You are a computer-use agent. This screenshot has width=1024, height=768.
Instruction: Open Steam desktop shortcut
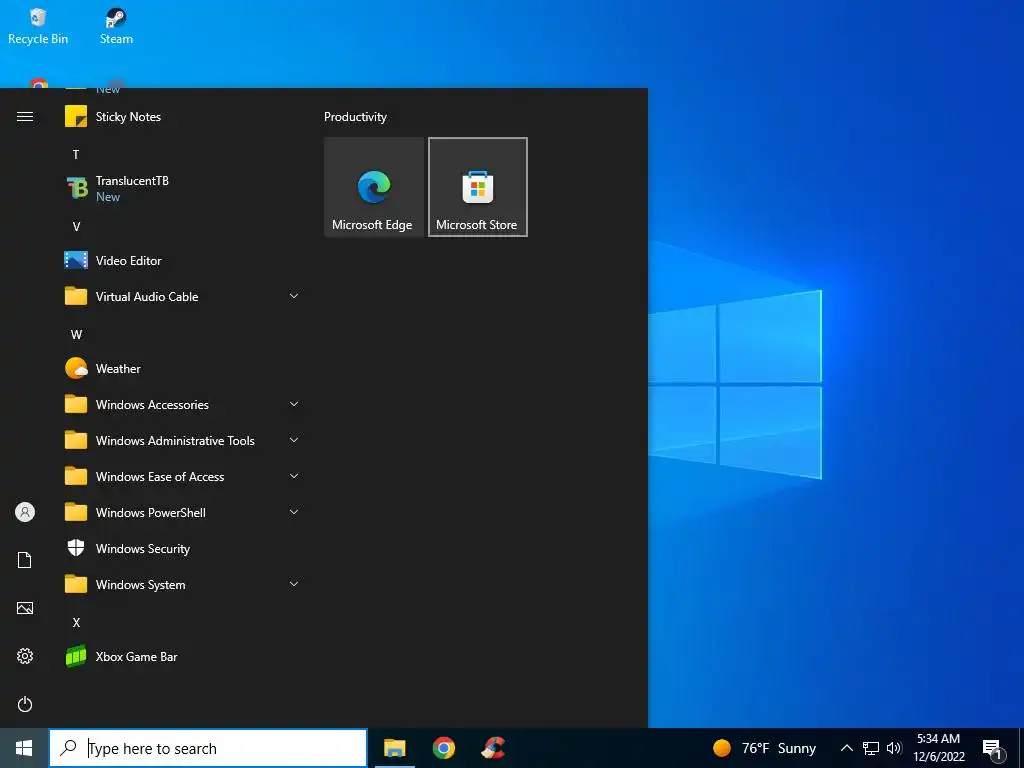coord(116,27)
